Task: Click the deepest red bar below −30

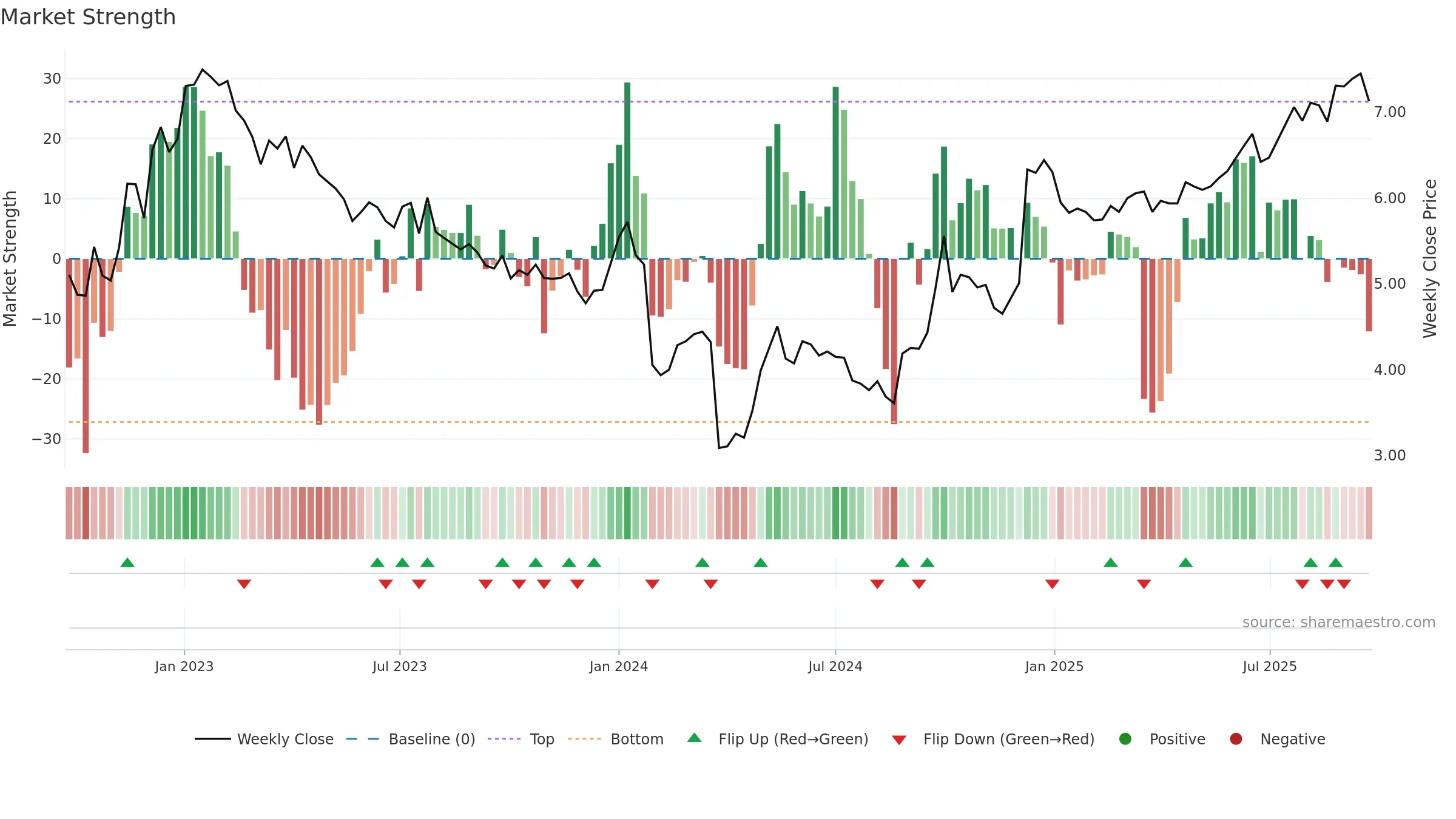Action: pos(86,356)
